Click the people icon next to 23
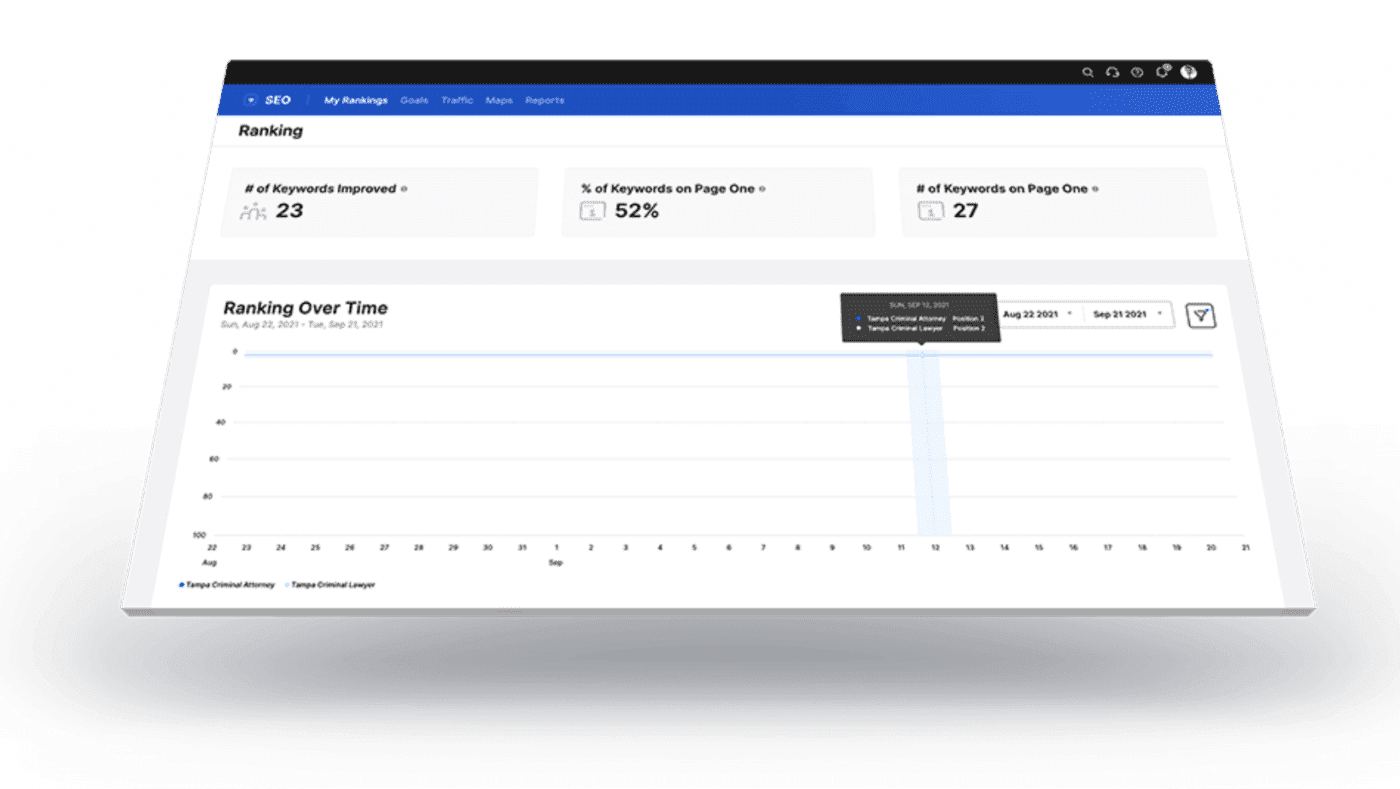 [254, 211]
